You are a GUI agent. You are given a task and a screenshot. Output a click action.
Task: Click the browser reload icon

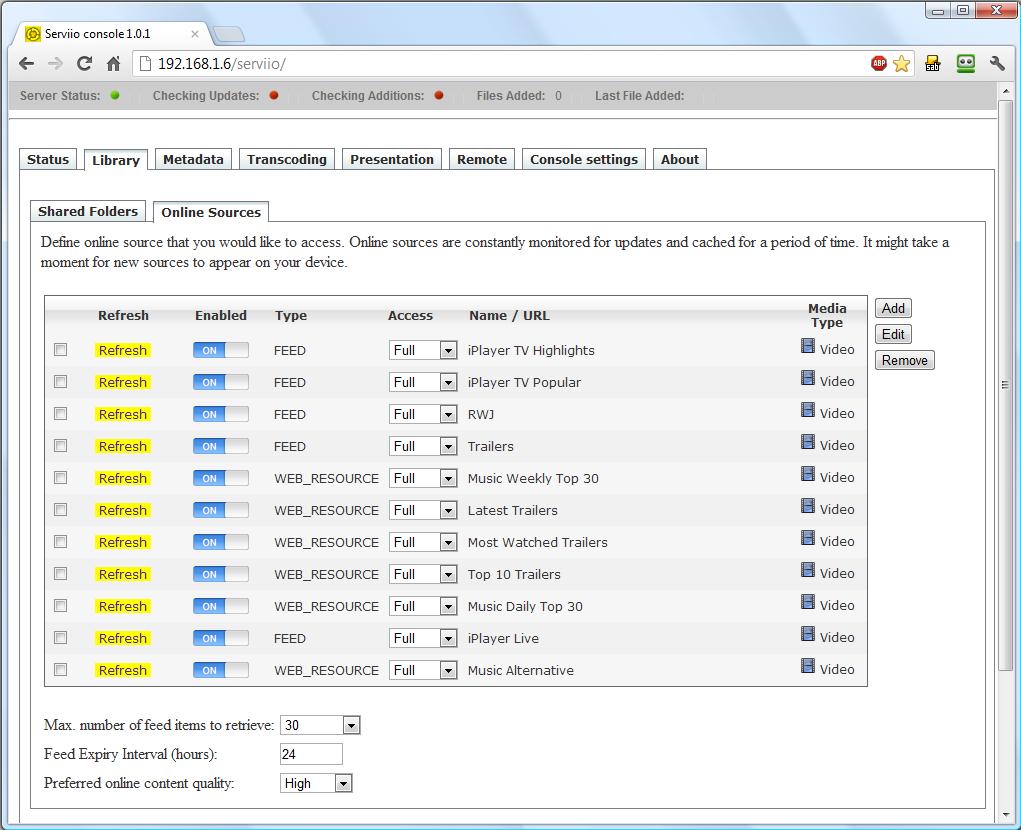[84, 64]
